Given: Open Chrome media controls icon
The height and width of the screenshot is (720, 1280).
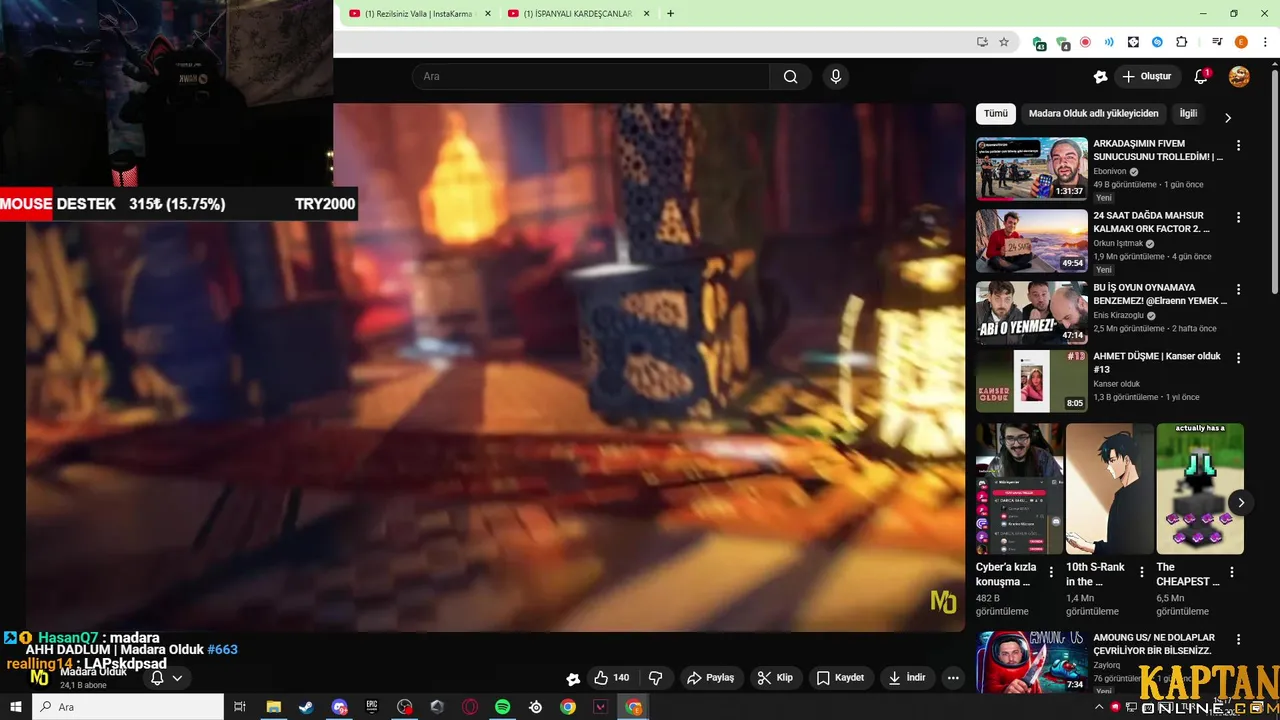Looking at the screenshot, I should [1217, 42].
